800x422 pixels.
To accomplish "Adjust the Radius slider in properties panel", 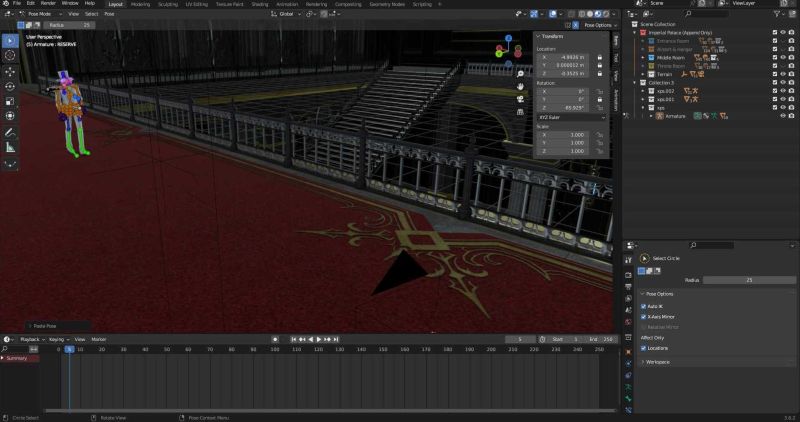I will (x=749, y=280).
